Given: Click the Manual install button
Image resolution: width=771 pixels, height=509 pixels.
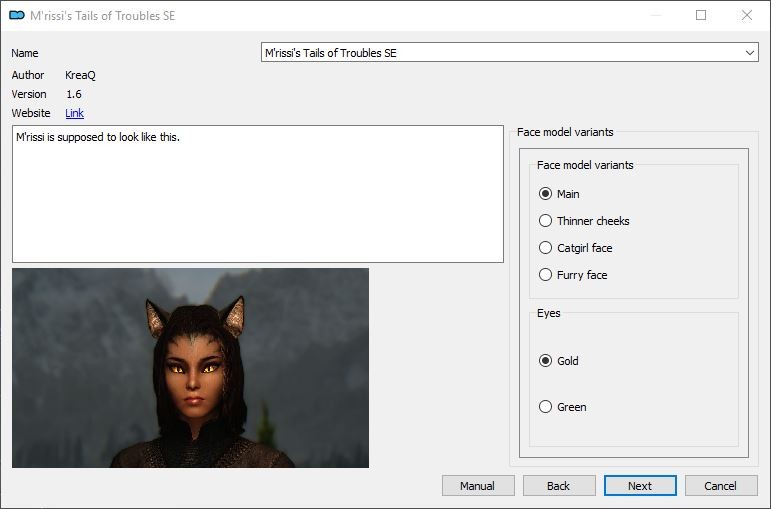Looking at the screenshot, I should coord(478,486).
